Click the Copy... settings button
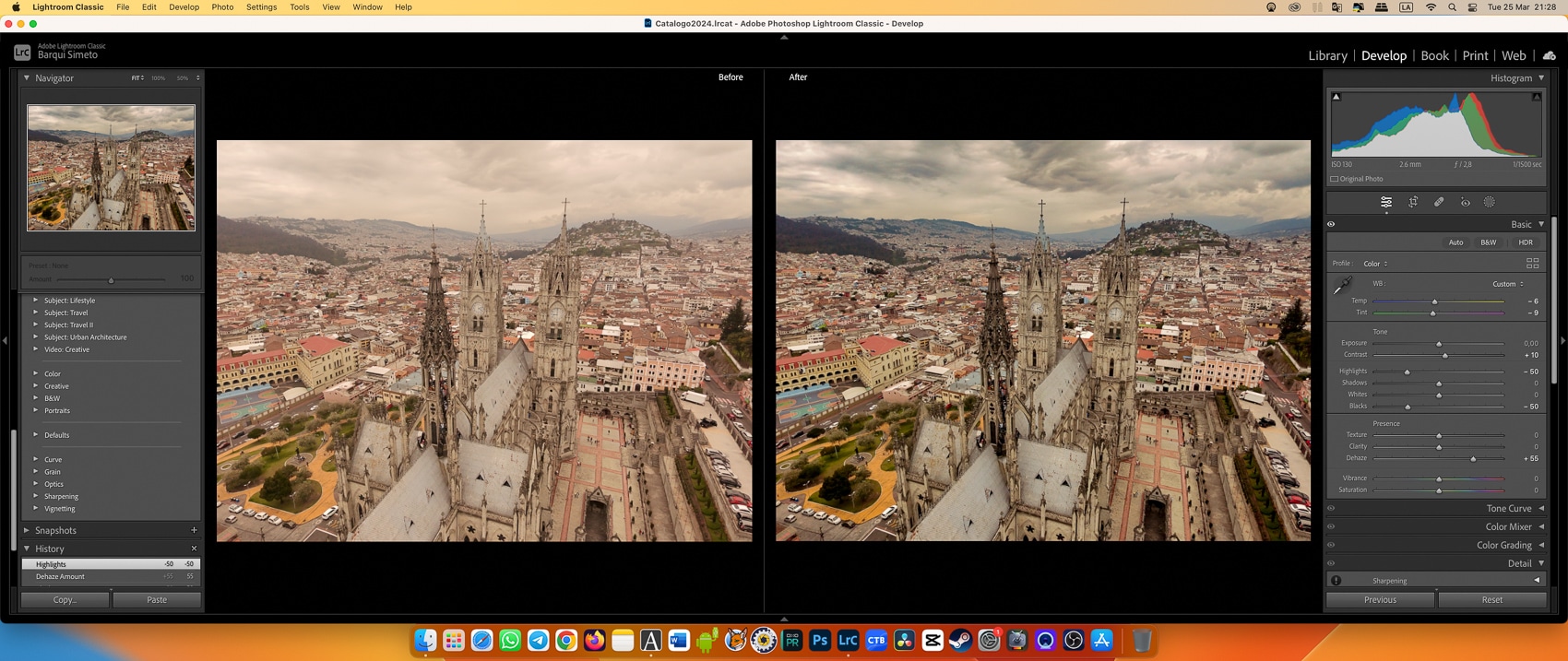1568x661 pixels. tap(65, 600)
